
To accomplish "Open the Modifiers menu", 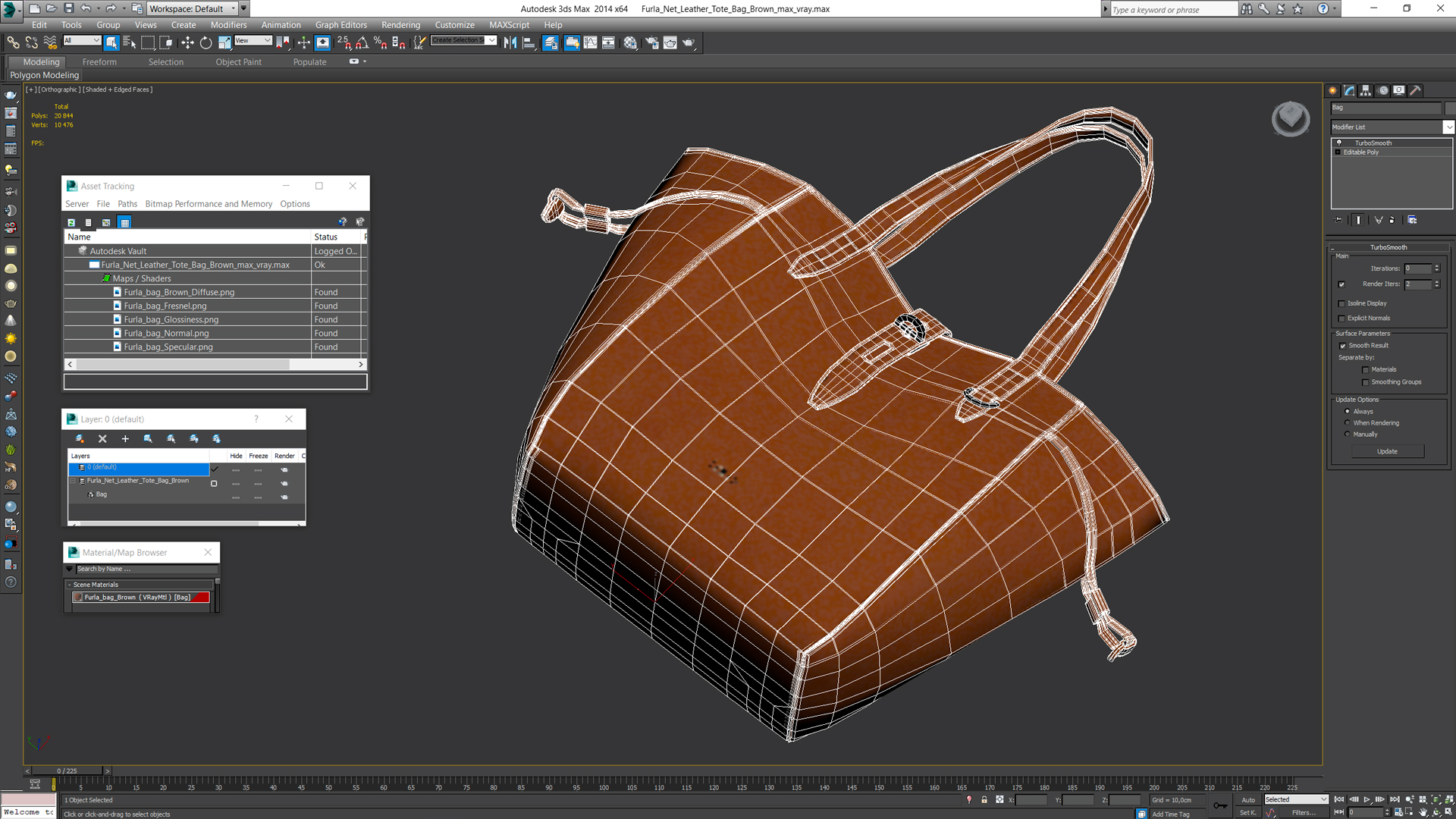I will [x=228, y=25].
